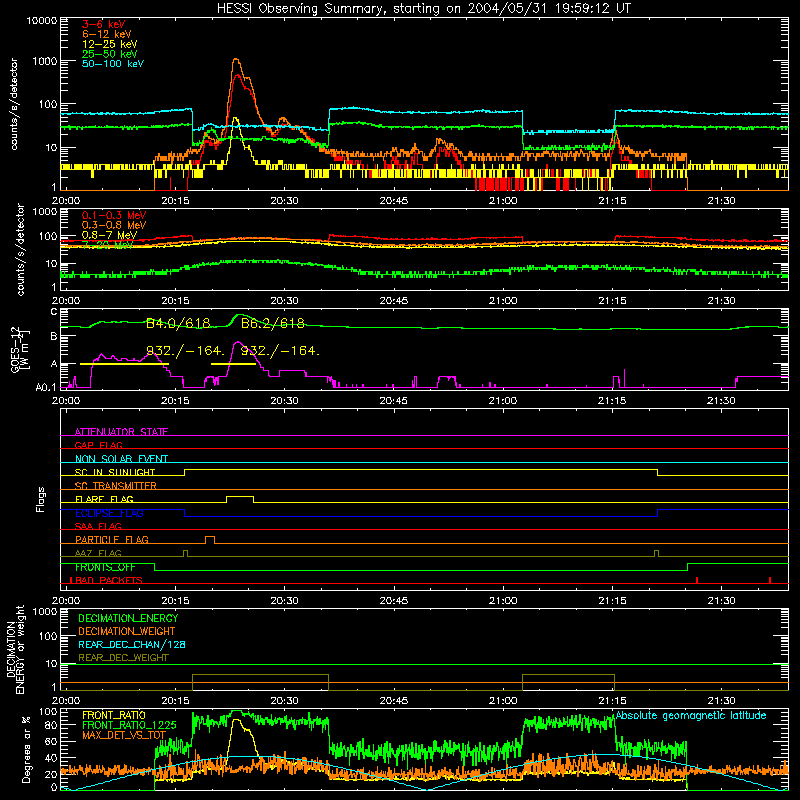Click the Degrees or % axis label
The height and width of the screenshot is (800, 800).
coord(26,749)
